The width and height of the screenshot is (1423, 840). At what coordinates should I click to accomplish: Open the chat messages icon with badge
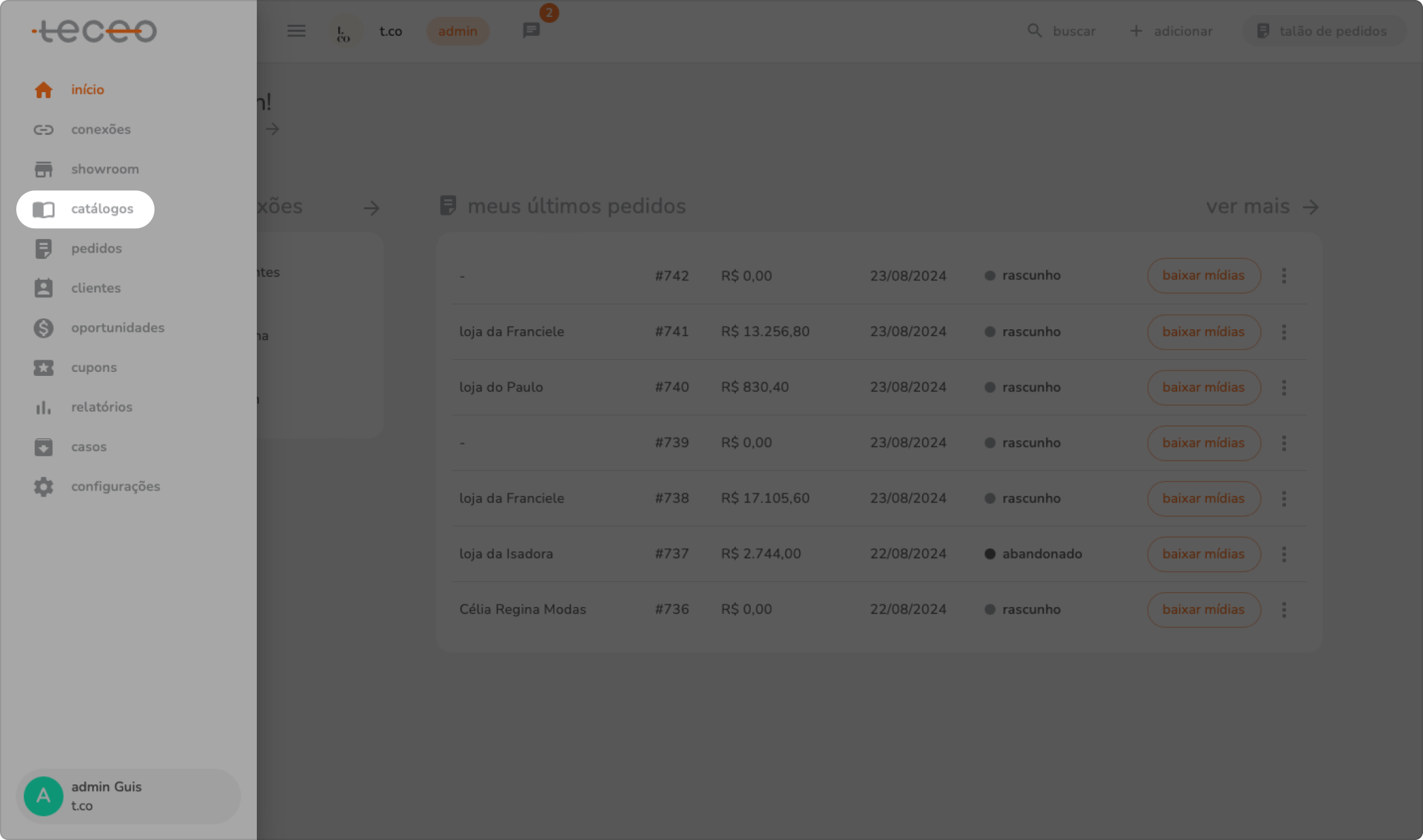point(531,30)
